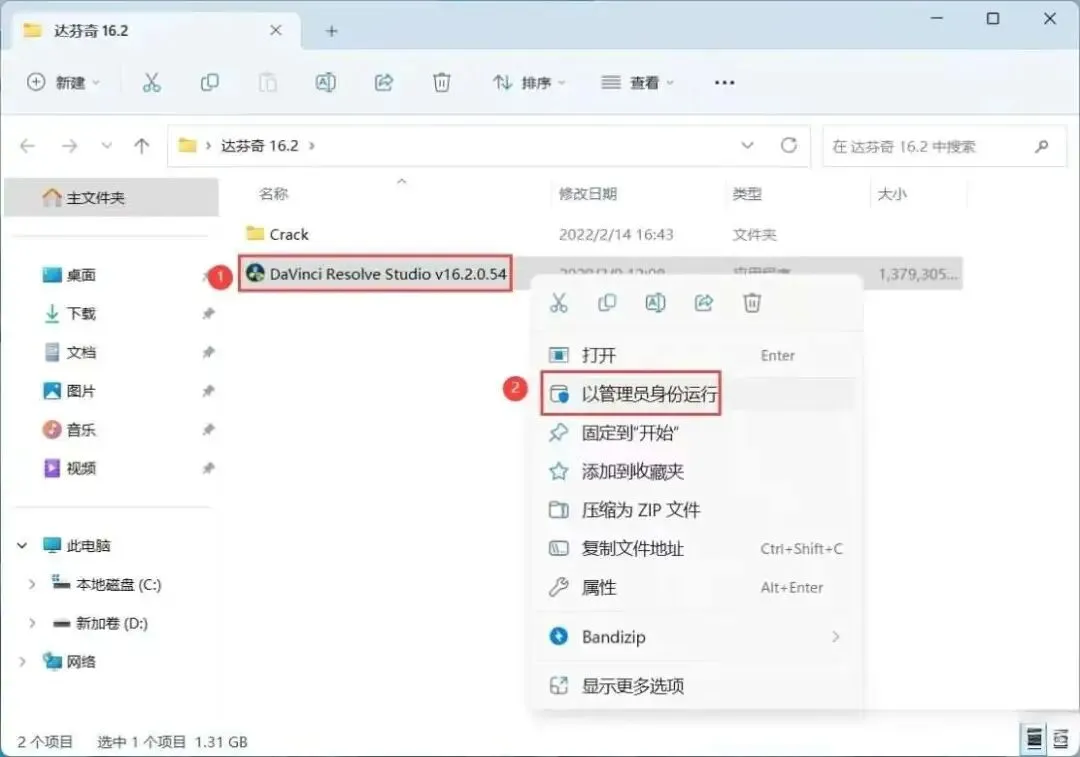1080x757 pixels.
Task: Open address bar history dropdown chevron
Action: (x=747, y=145)
